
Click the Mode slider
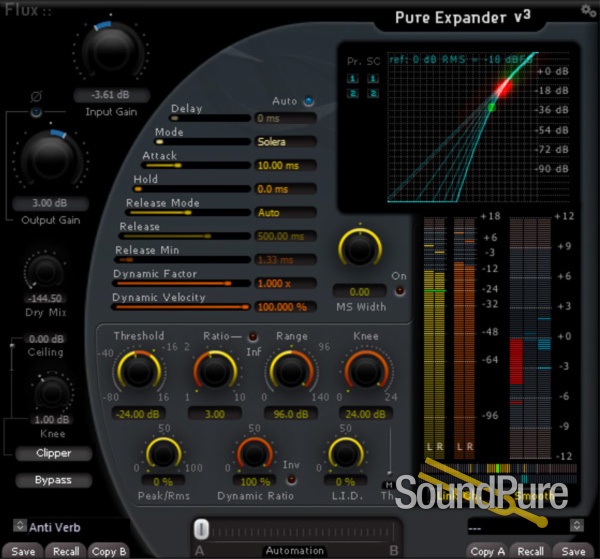tap(202, 142)
